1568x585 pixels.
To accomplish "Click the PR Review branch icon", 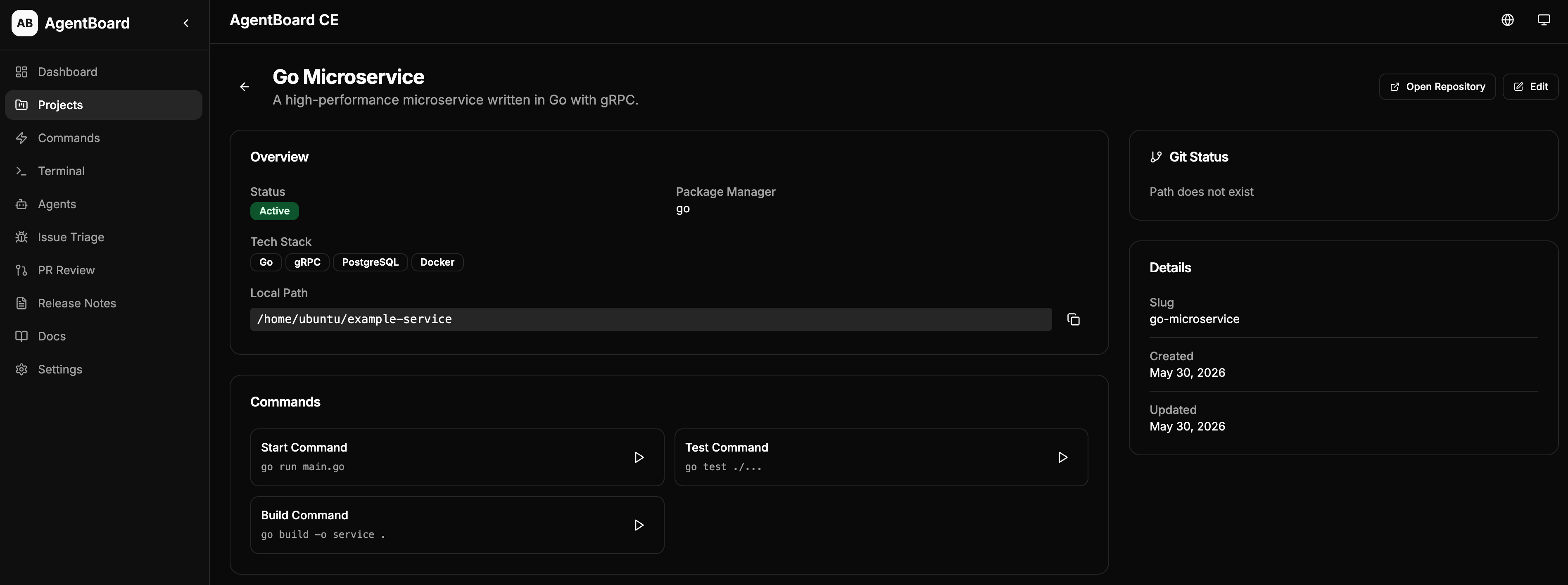I will [21, 270].
